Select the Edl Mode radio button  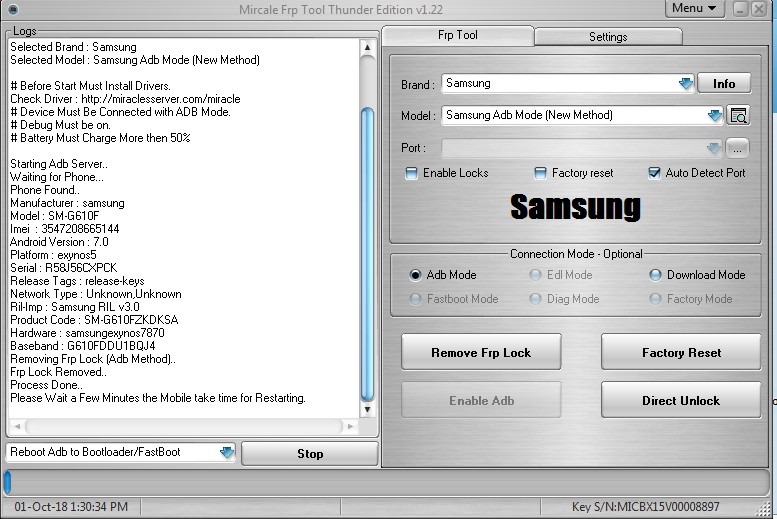535,275
